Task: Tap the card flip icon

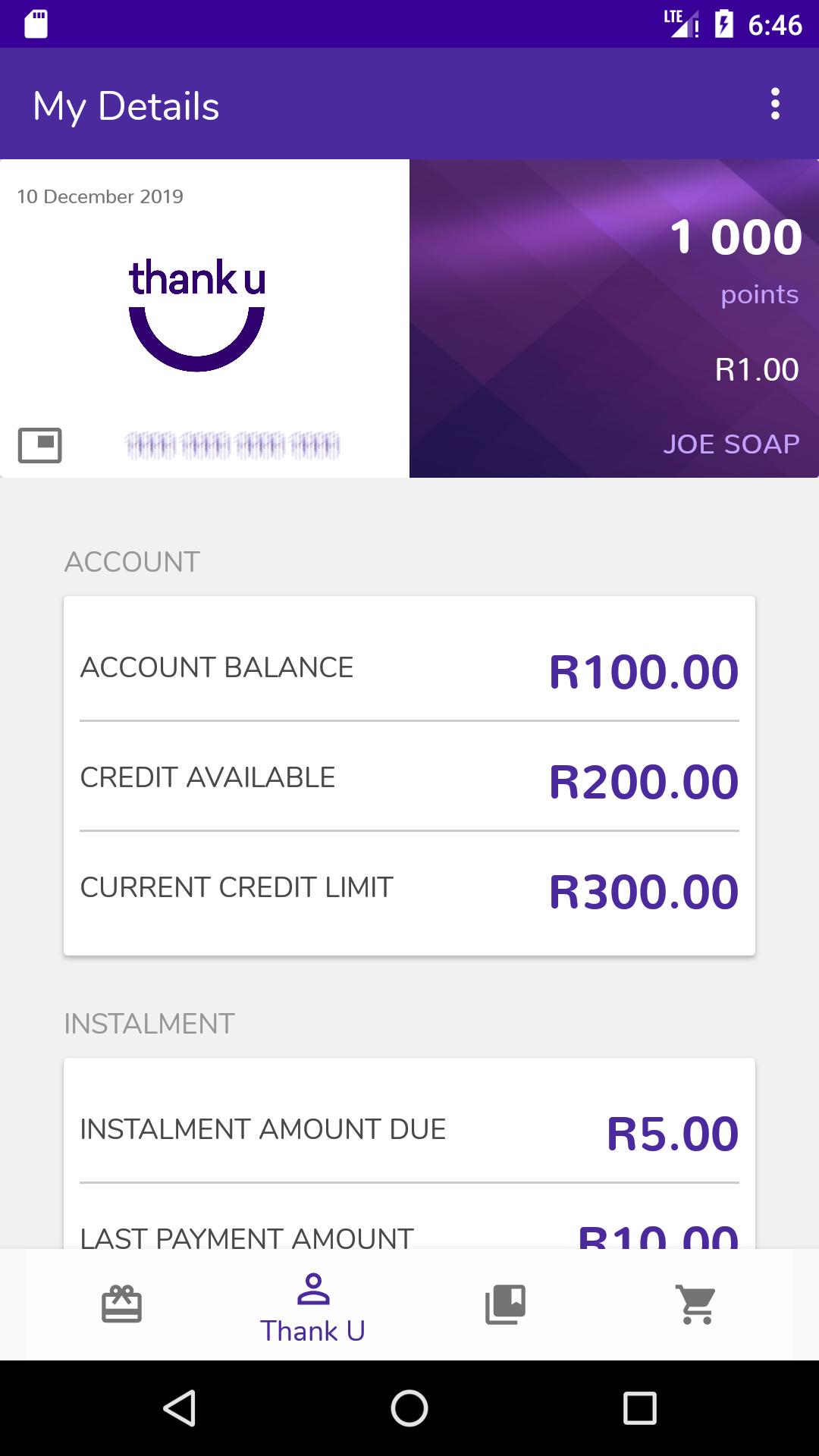Action: (x=39, y=445)
